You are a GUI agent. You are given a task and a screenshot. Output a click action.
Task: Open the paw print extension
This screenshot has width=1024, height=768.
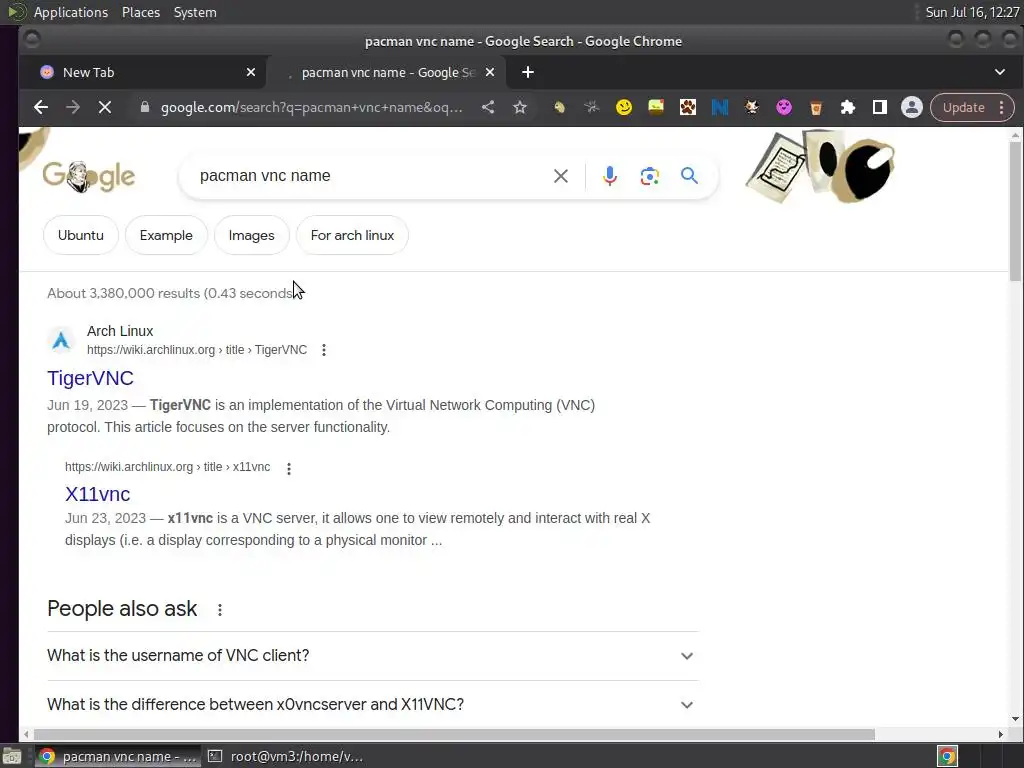coord(688,107)
